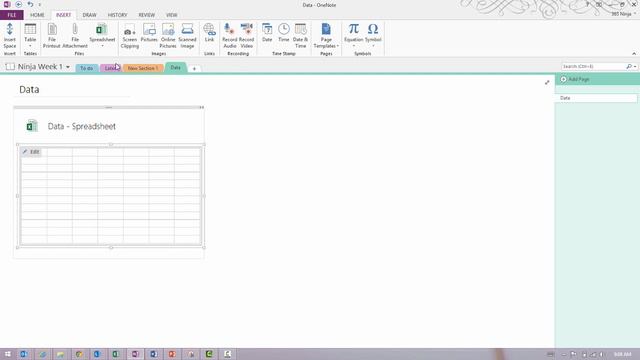
Task: Click the Back arrow in quick access toolbar
Action: (x=18, y=4)
